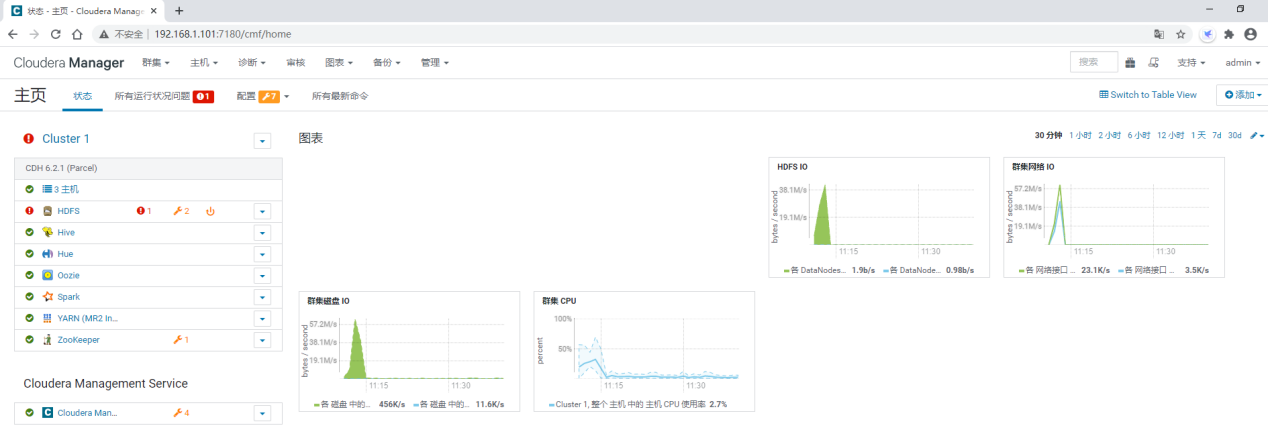Open the HDFS service link

[68, 211]
